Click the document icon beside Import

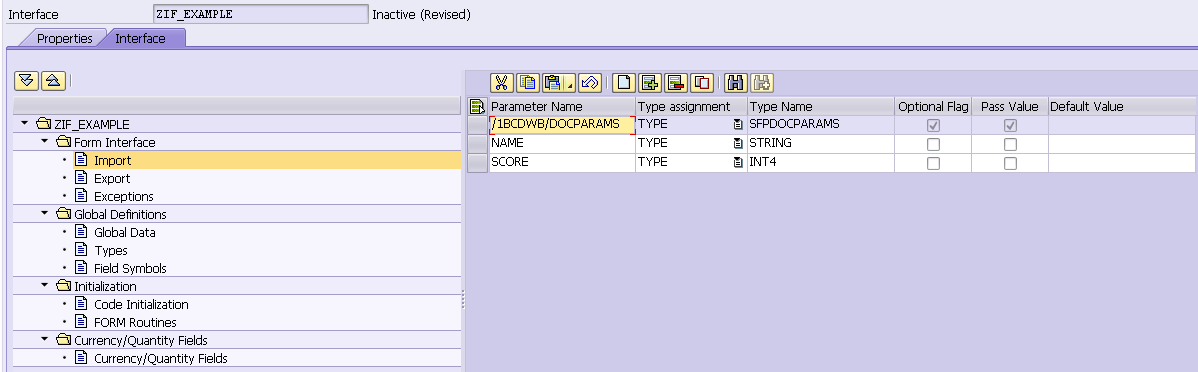click(x=81, y=160)
